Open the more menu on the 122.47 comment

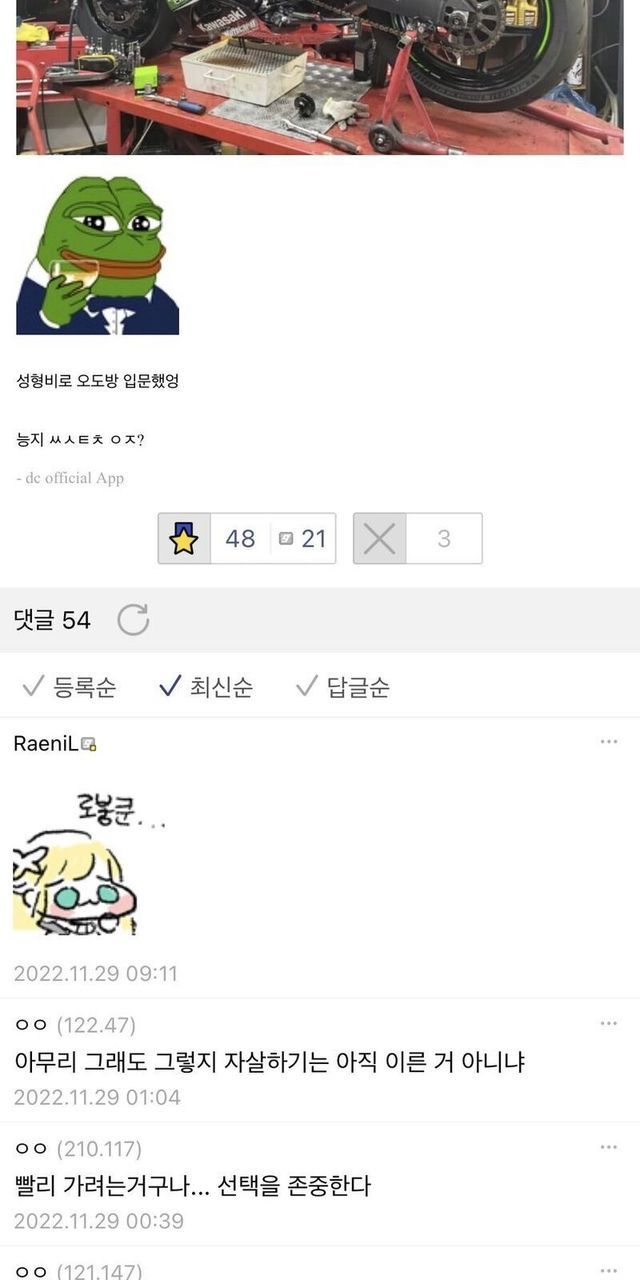(x=609, y=1024)
